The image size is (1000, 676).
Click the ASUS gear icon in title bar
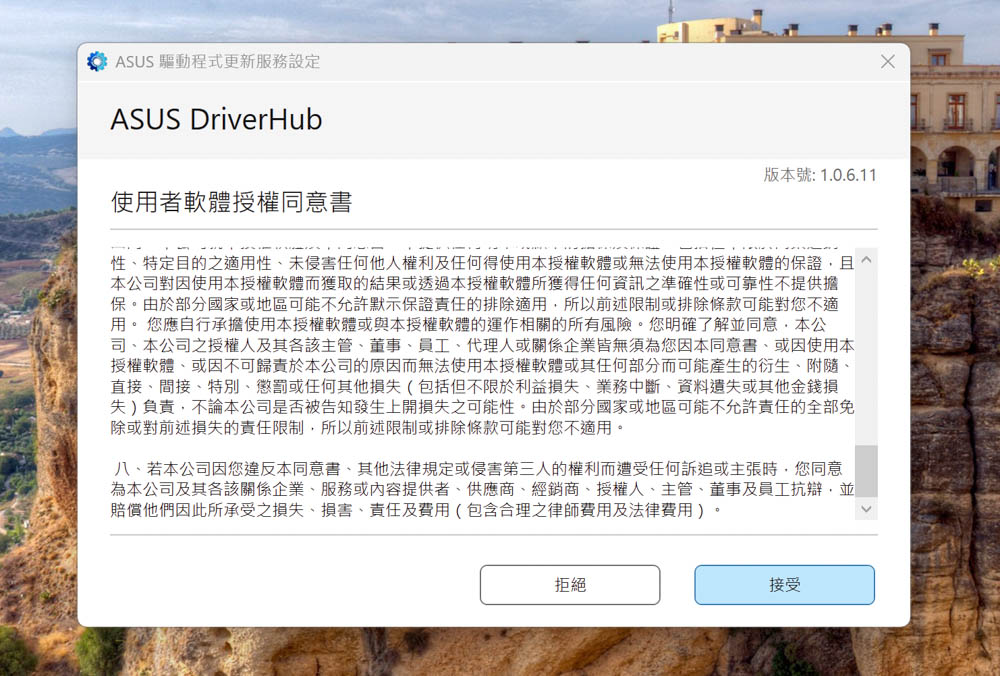(97, 62)
